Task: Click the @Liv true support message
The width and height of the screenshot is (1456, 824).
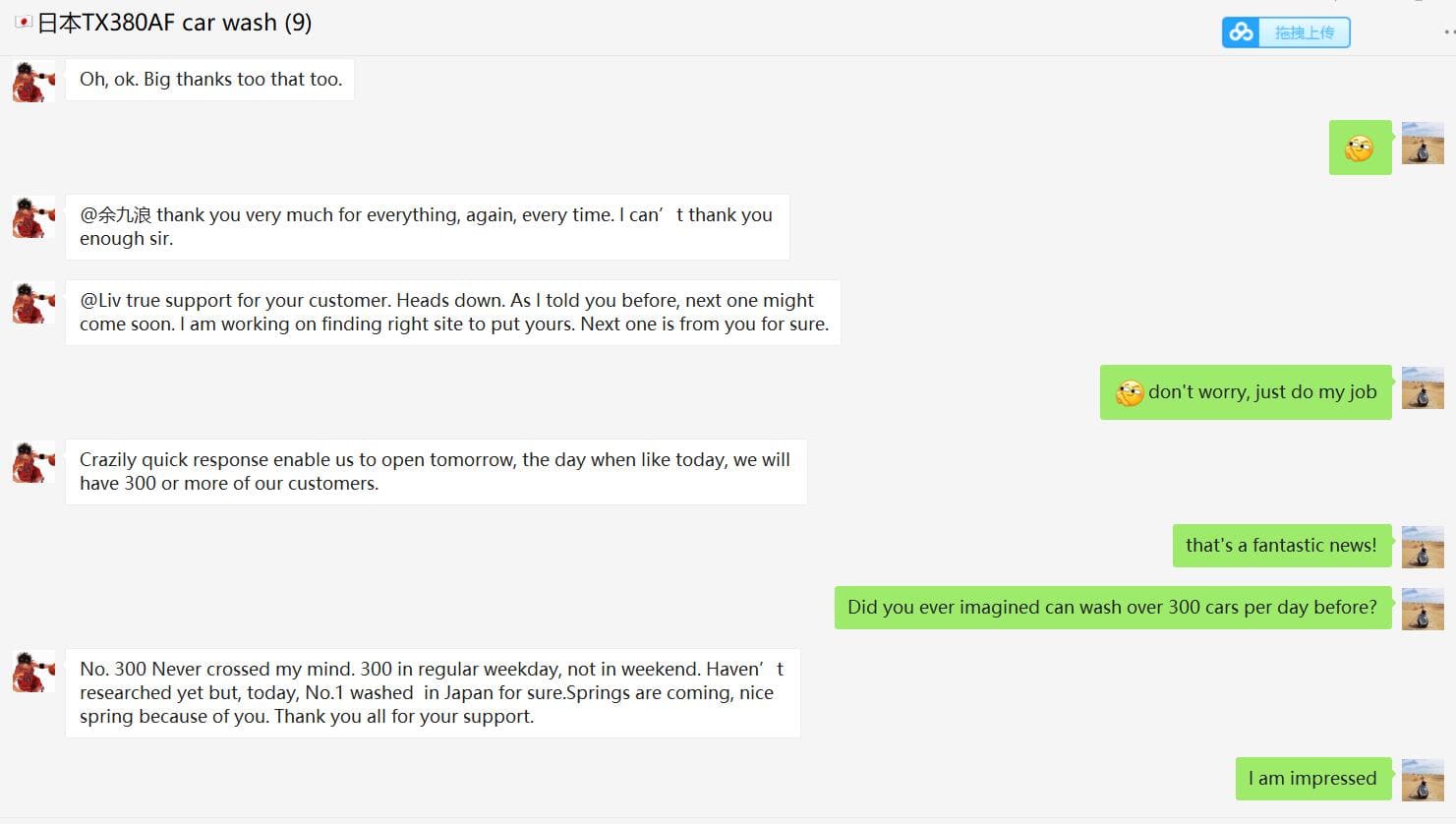Action: (453, 313)
